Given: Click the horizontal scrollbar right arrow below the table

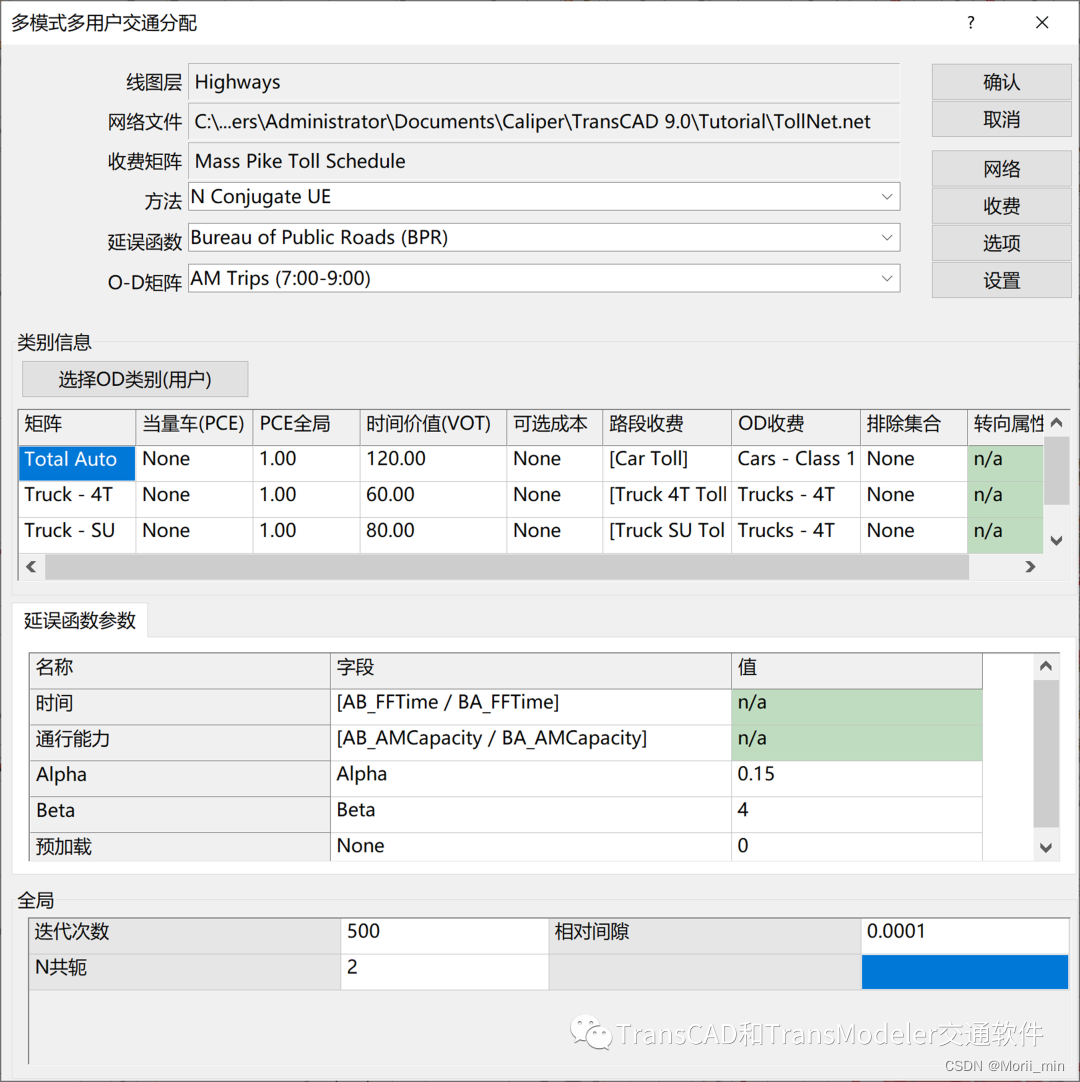Looking at the screenshot, I should pyautogui.click(x=1029, y=566).
